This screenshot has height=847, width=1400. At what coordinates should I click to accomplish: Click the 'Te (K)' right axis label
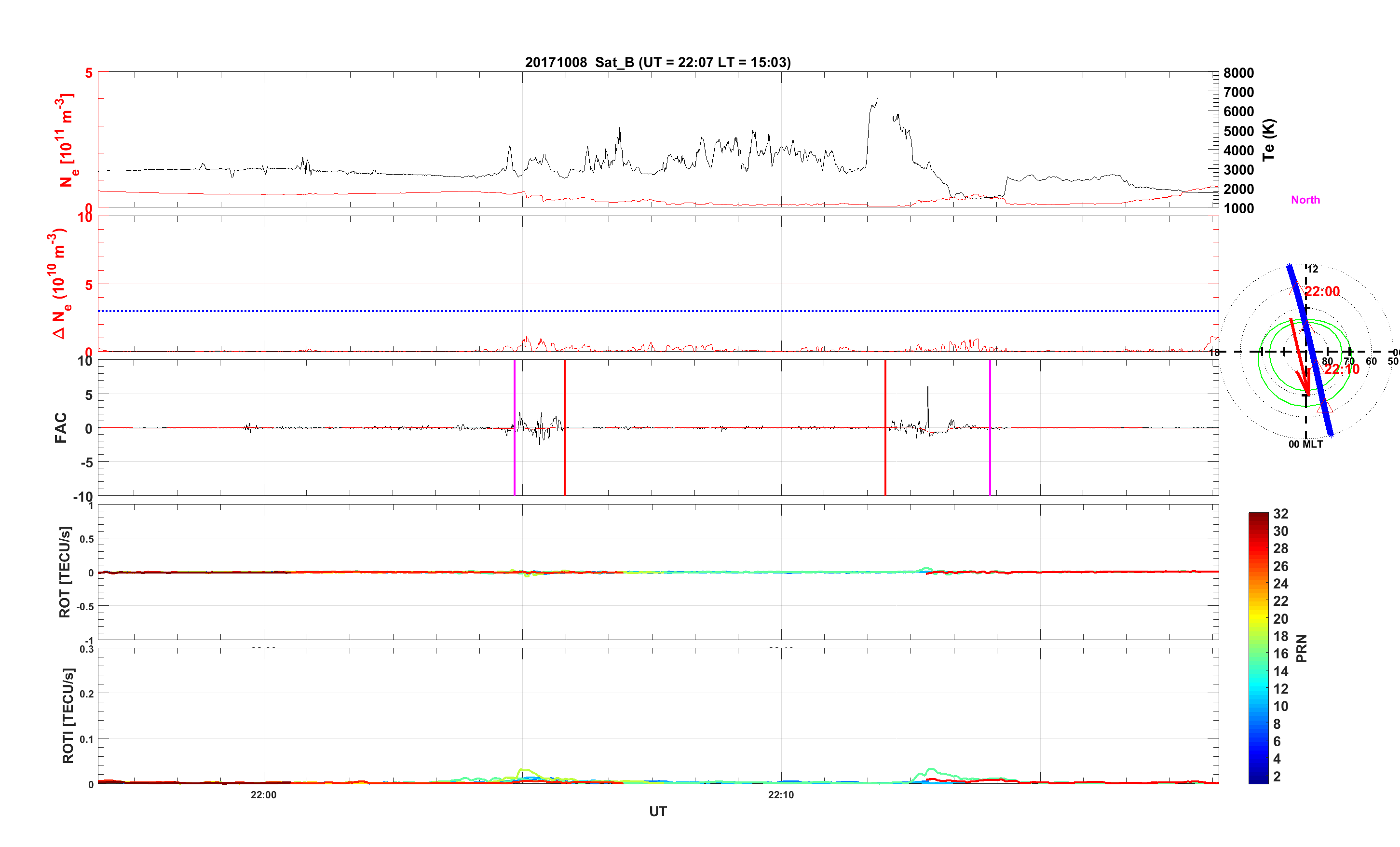click(1268, 140)
